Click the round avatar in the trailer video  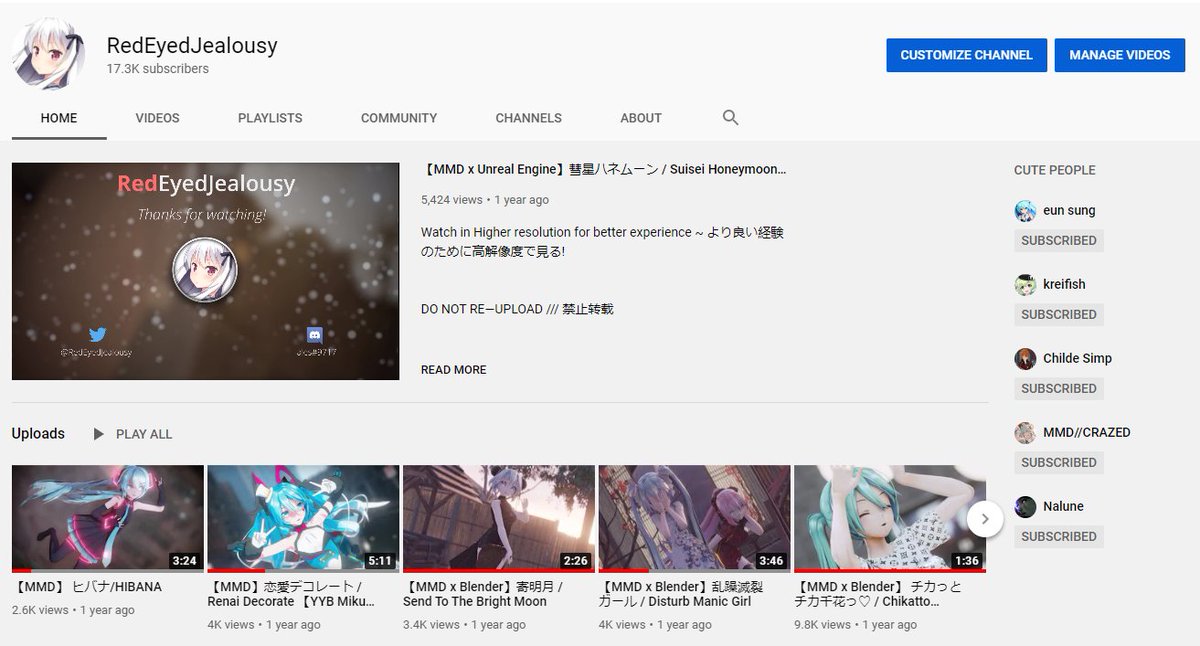point(205,270)
